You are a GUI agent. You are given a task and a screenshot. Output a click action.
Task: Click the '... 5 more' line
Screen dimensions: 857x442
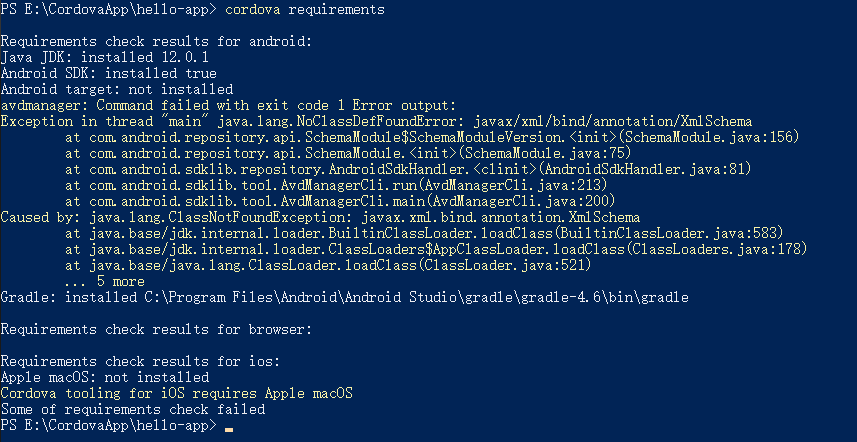coord(104,281)
